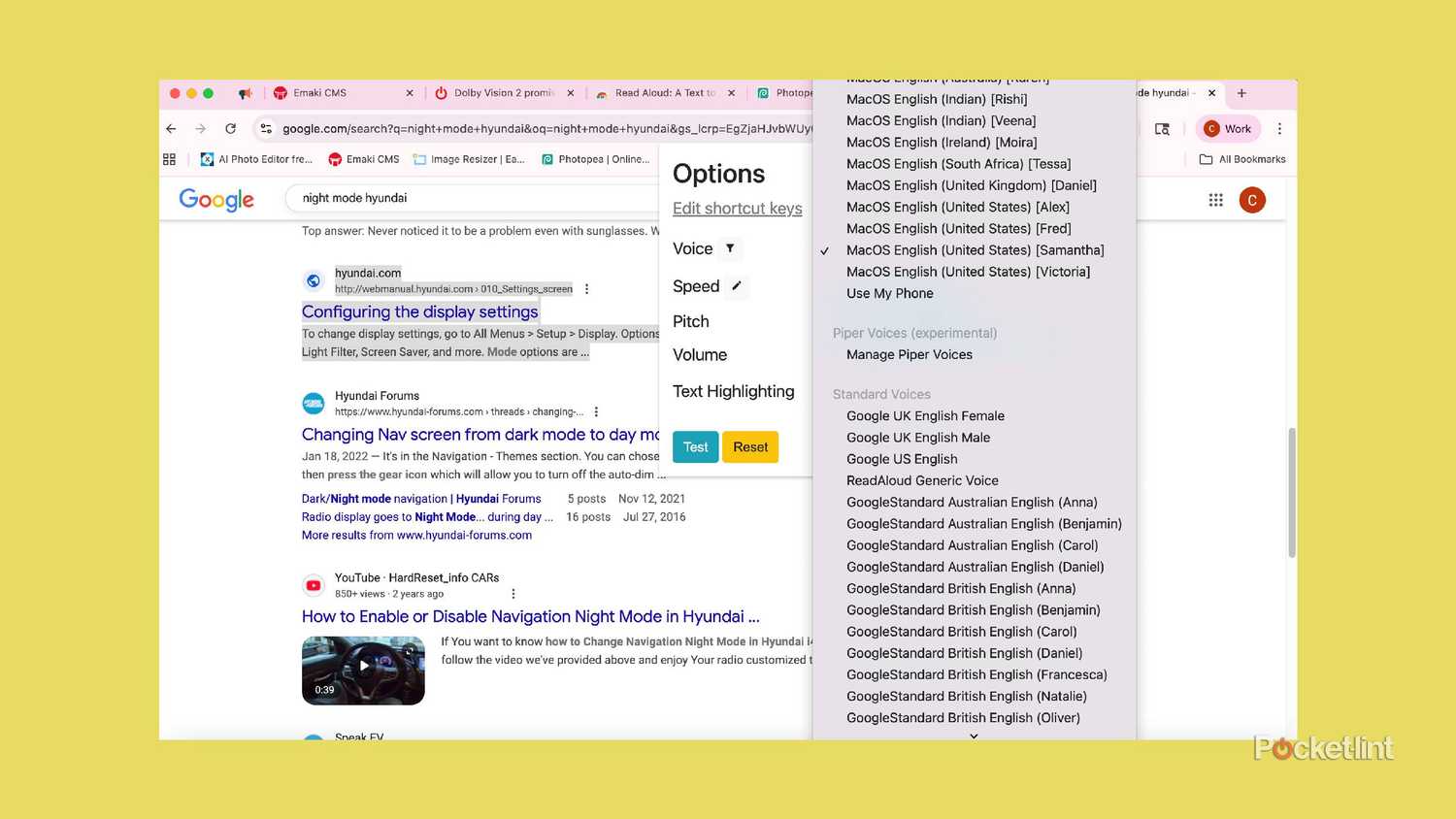Click the chevron below the voice list
The height and width of the screenshot is (819, 1456).
(x=974, y=736)
